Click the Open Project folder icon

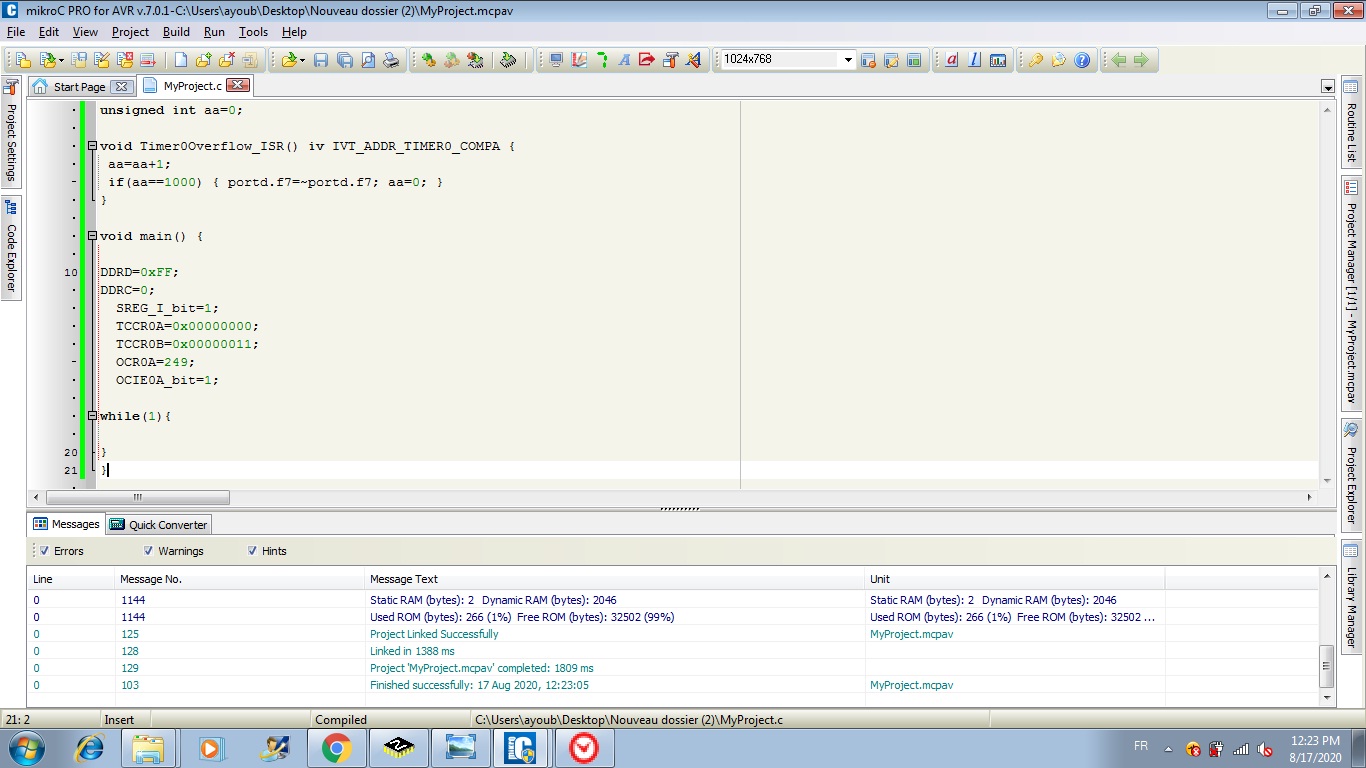point(46,60)
